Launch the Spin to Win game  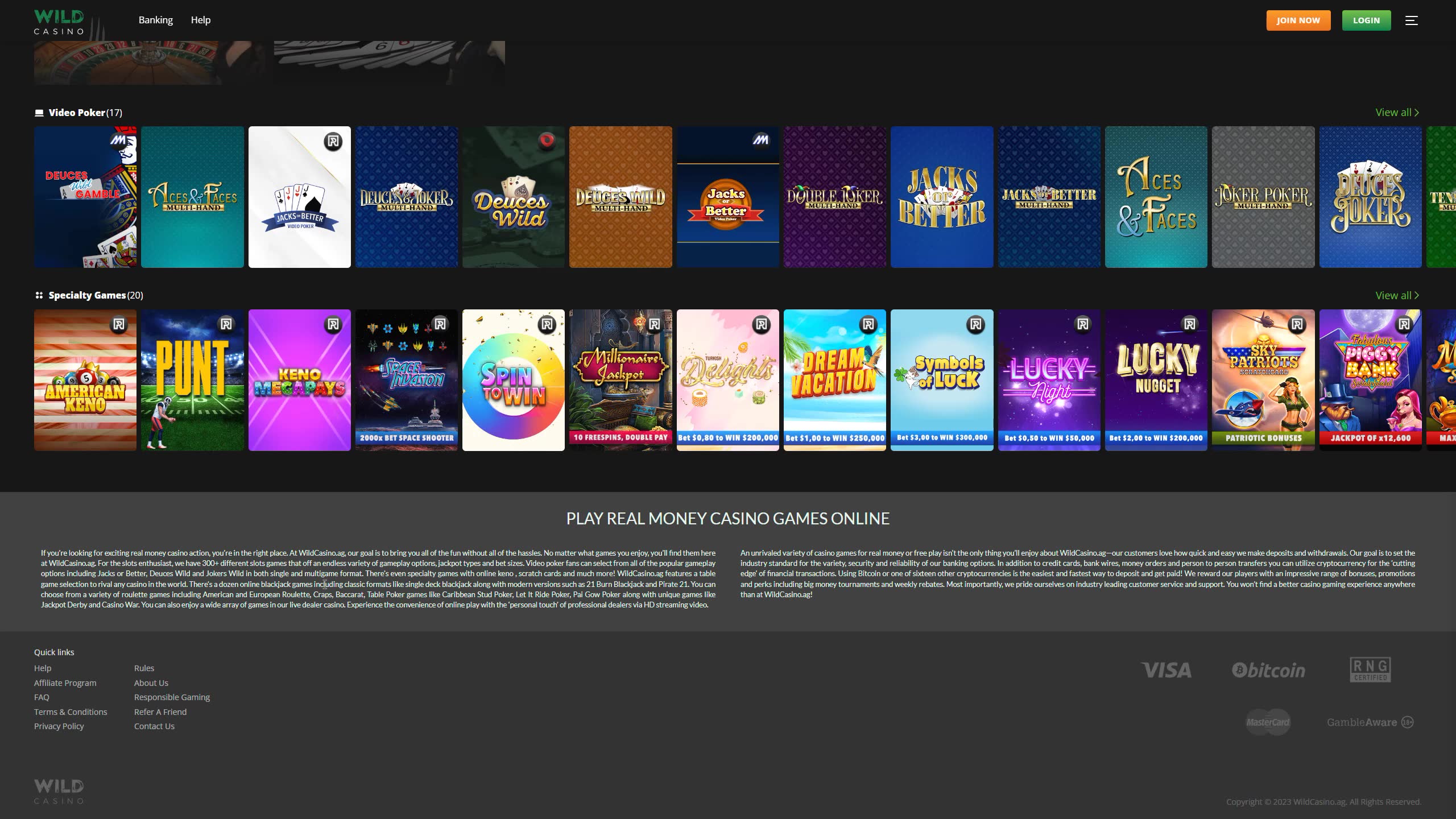[x=513, y=380]
